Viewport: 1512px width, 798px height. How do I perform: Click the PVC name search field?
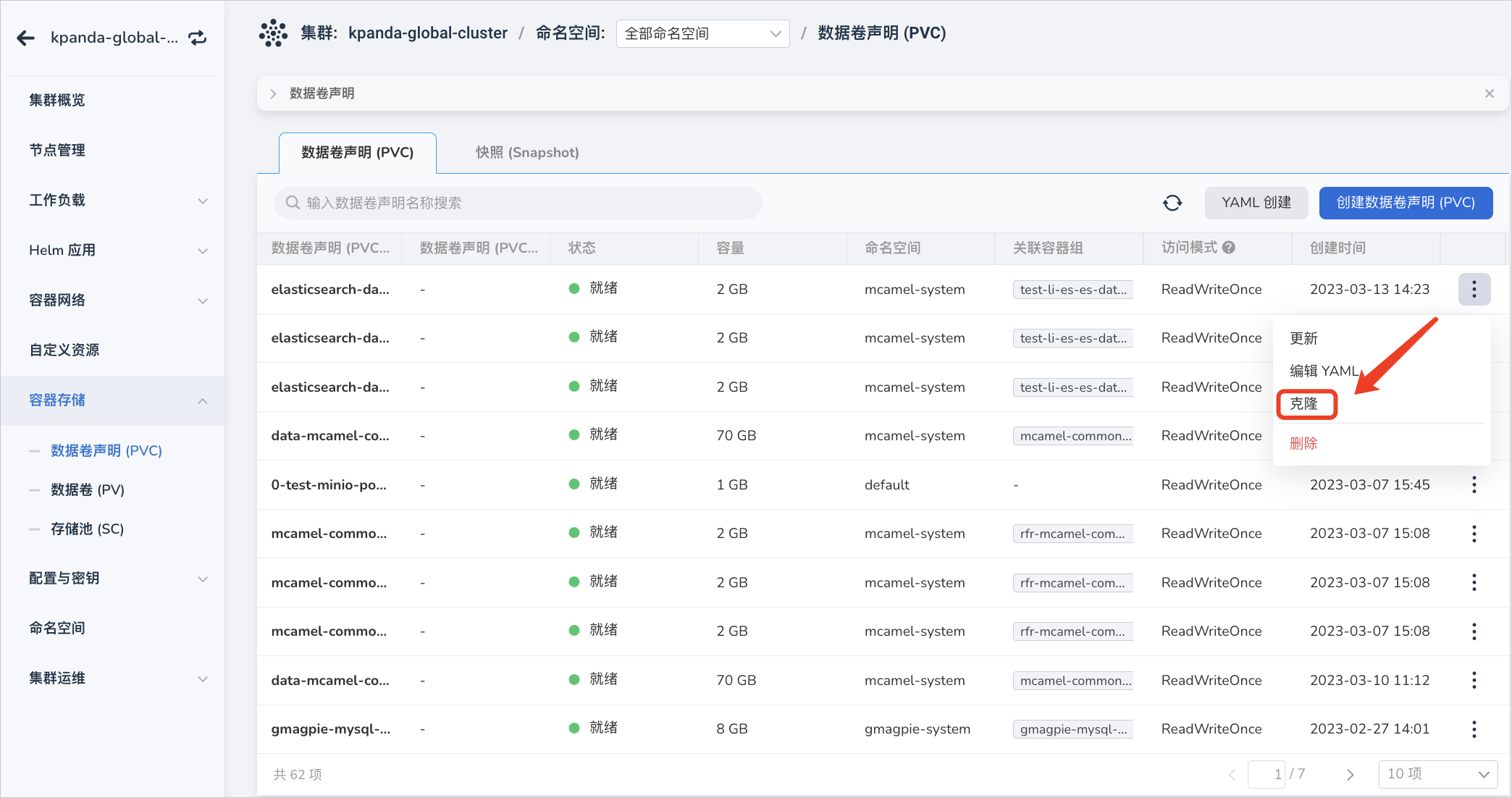click(518, 203)
